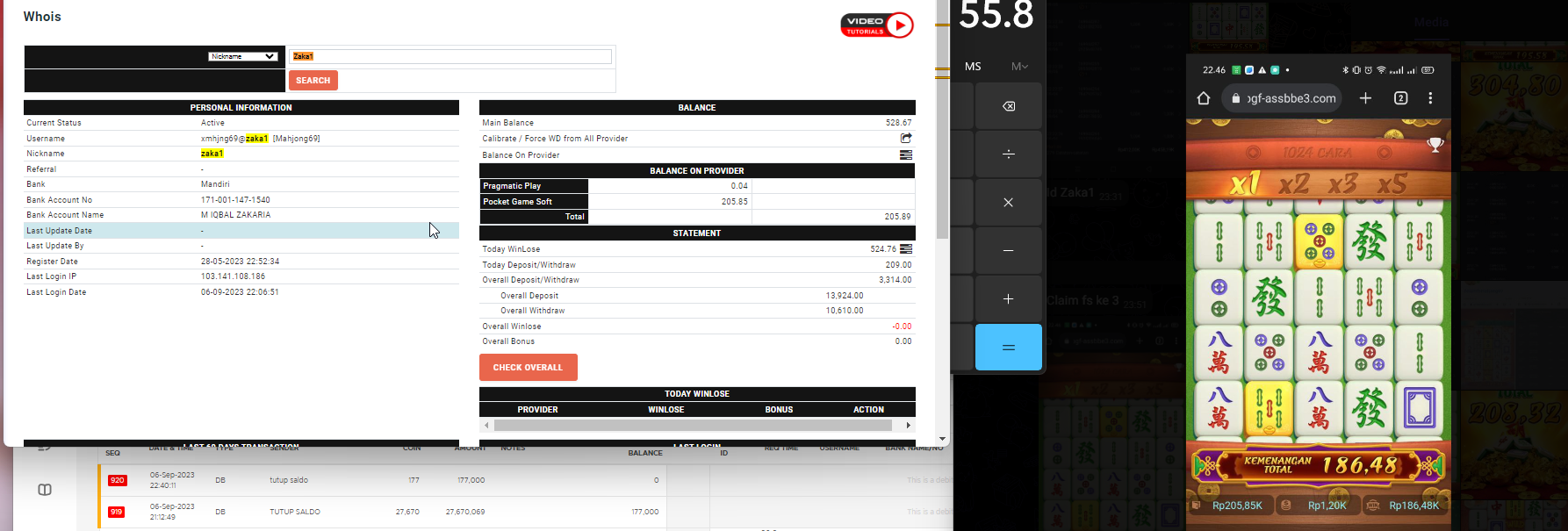This screenshot has width=1568, height=531.
Task: Select the Pocket Game Soft provider row
Action: click(697, 202)
